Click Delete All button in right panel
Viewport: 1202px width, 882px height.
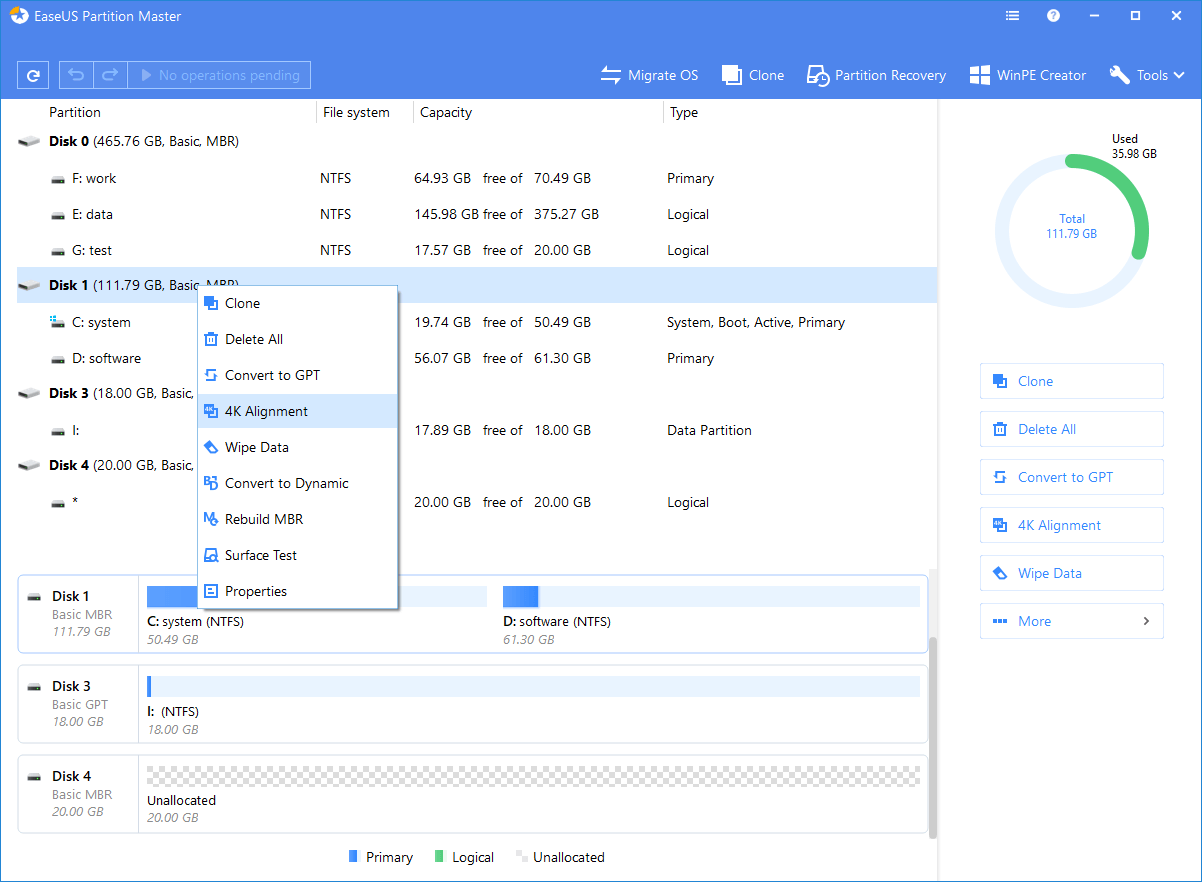point(1071,429)
